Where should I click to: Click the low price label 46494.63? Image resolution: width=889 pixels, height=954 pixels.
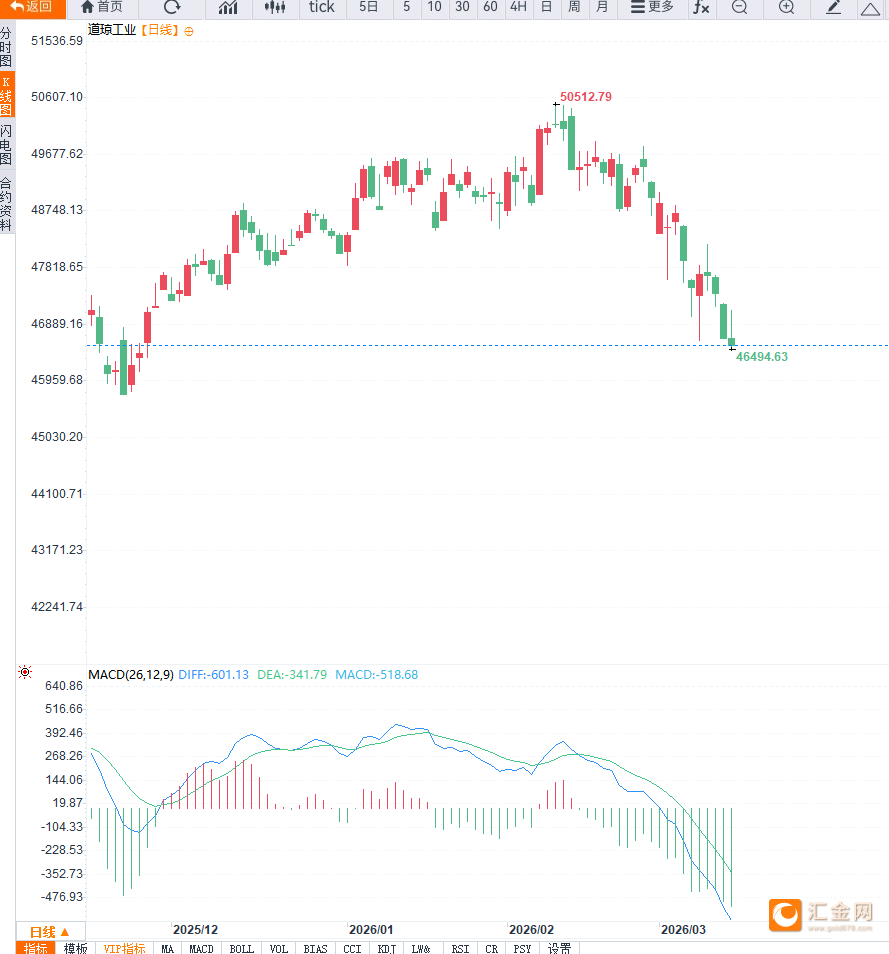point(762,357)
